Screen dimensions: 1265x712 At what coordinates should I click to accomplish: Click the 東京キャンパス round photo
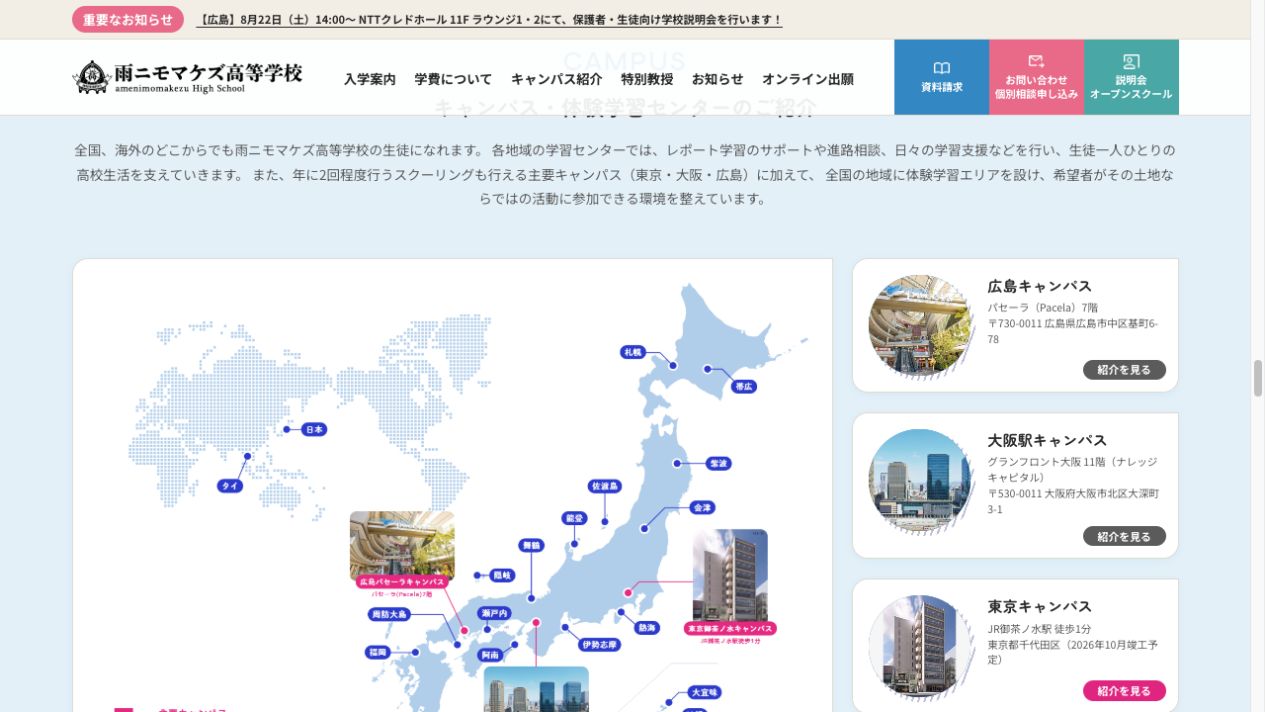tap(920, 647)
